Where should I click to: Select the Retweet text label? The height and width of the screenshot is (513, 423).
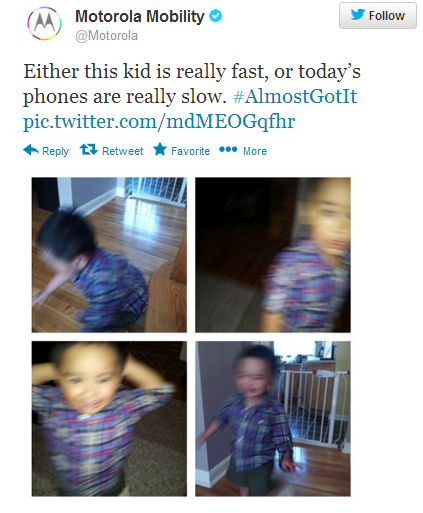click(x=122, y=151)
